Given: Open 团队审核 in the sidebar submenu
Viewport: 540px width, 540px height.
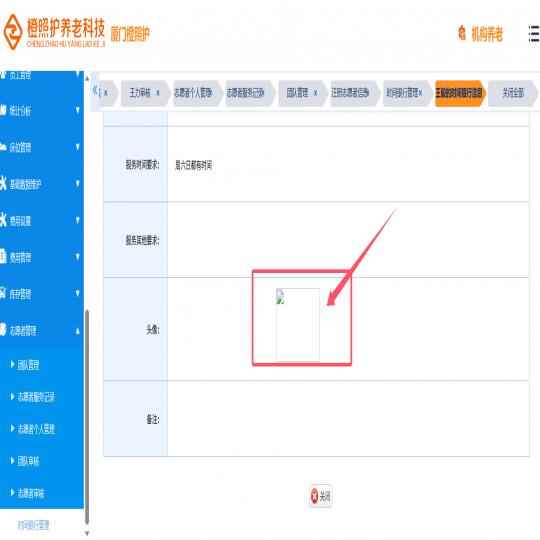Looking at the screenshot, I should point(29,461).
